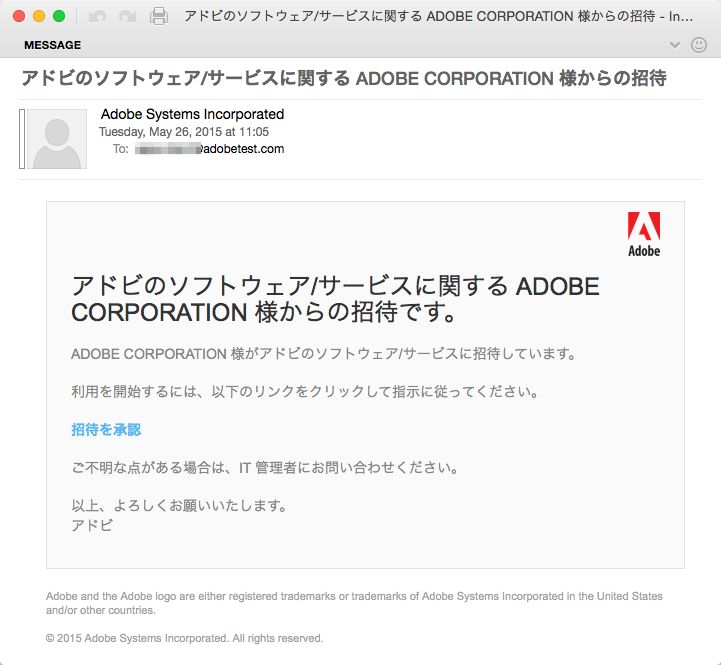Click the Tuesday, May 26, 2015 date
Screen dimensions: 721x665
click(184, 131)
